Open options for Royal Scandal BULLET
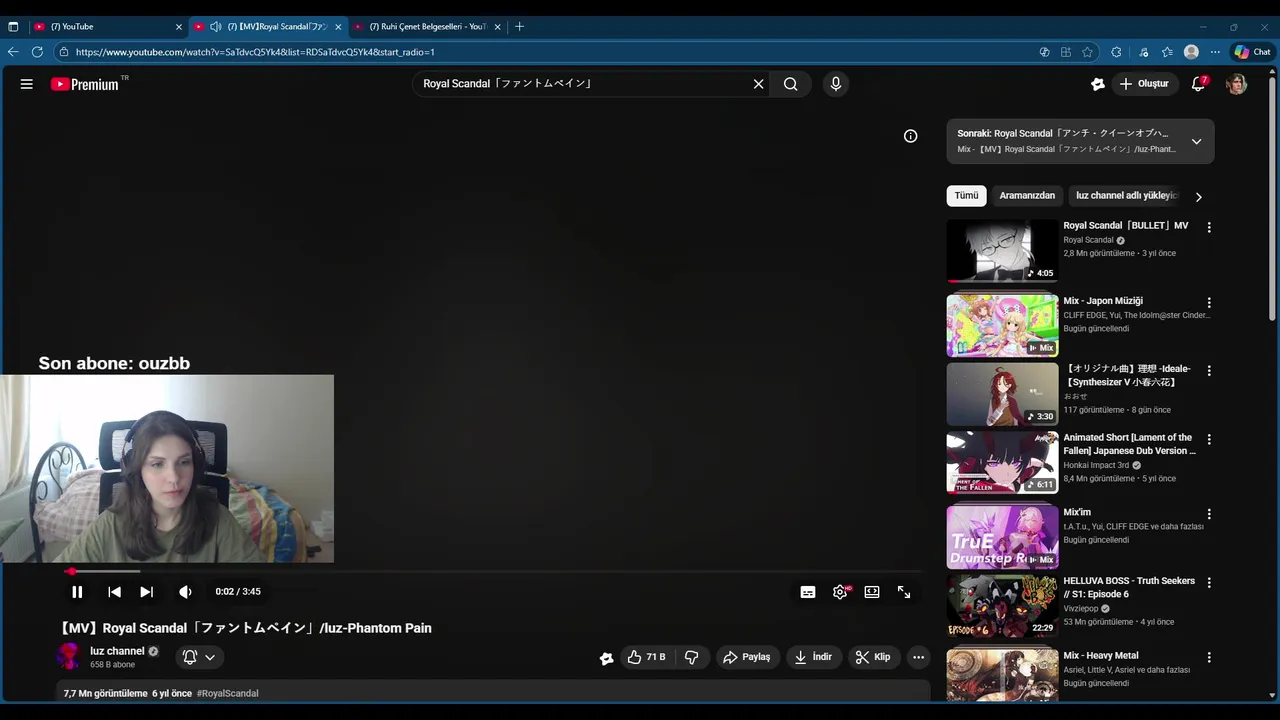Viewport: 1280px width, 720px height. 1209,228
